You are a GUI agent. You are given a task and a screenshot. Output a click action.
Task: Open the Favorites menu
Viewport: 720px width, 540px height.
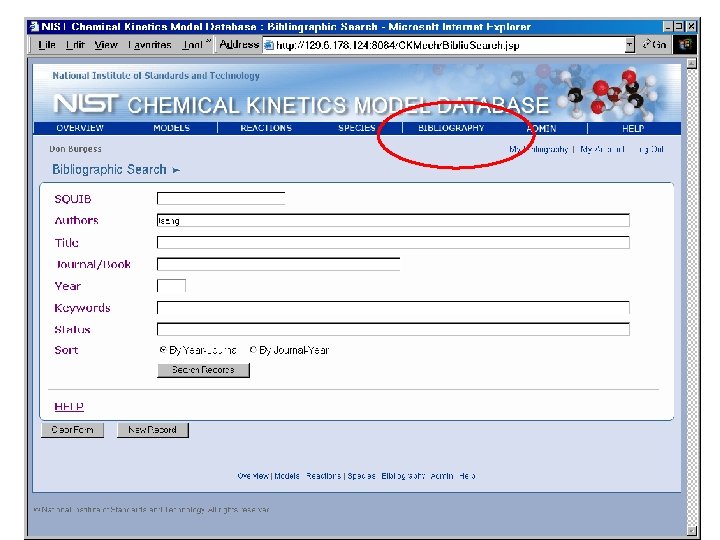coord(150,45)
